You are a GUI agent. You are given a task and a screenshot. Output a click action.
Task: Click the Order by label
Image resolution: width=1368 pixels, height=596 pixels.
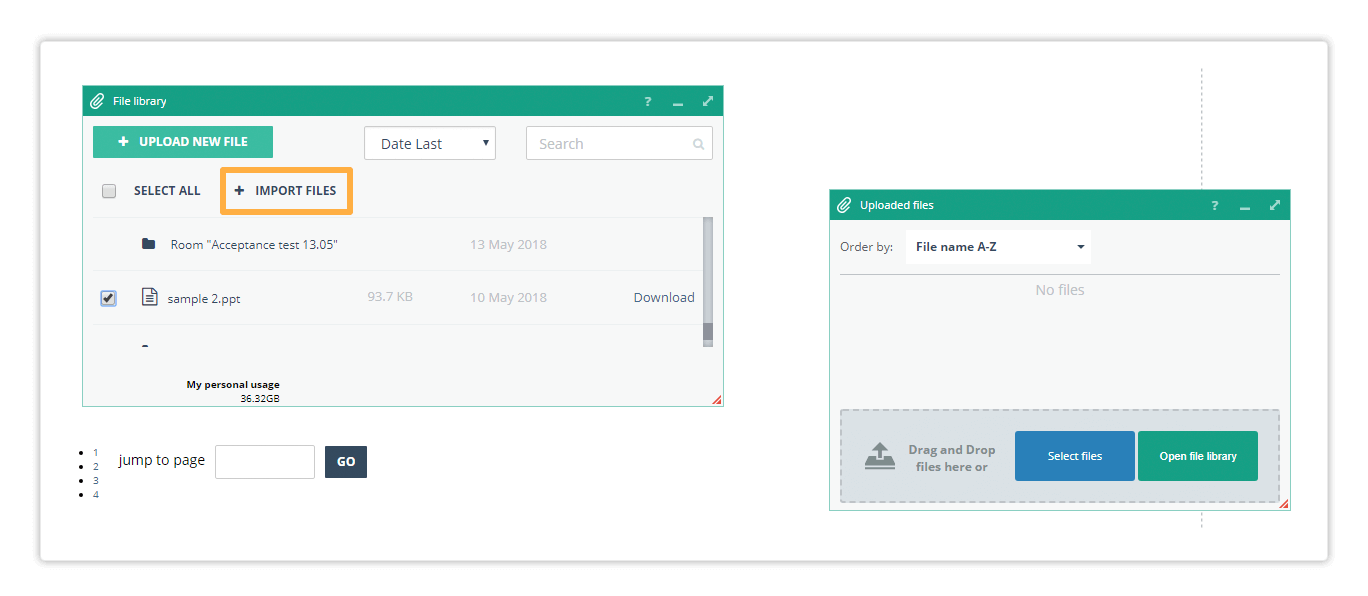tap(866, 247)
